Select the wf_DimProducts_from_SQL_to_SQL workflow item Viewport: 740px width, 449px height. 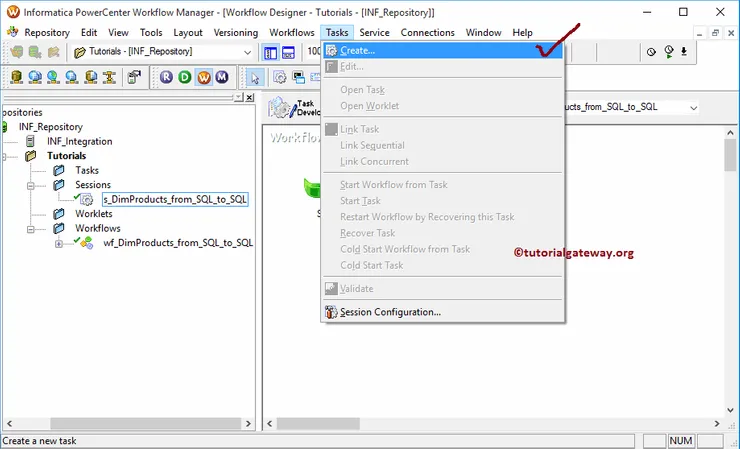(178, 243)
